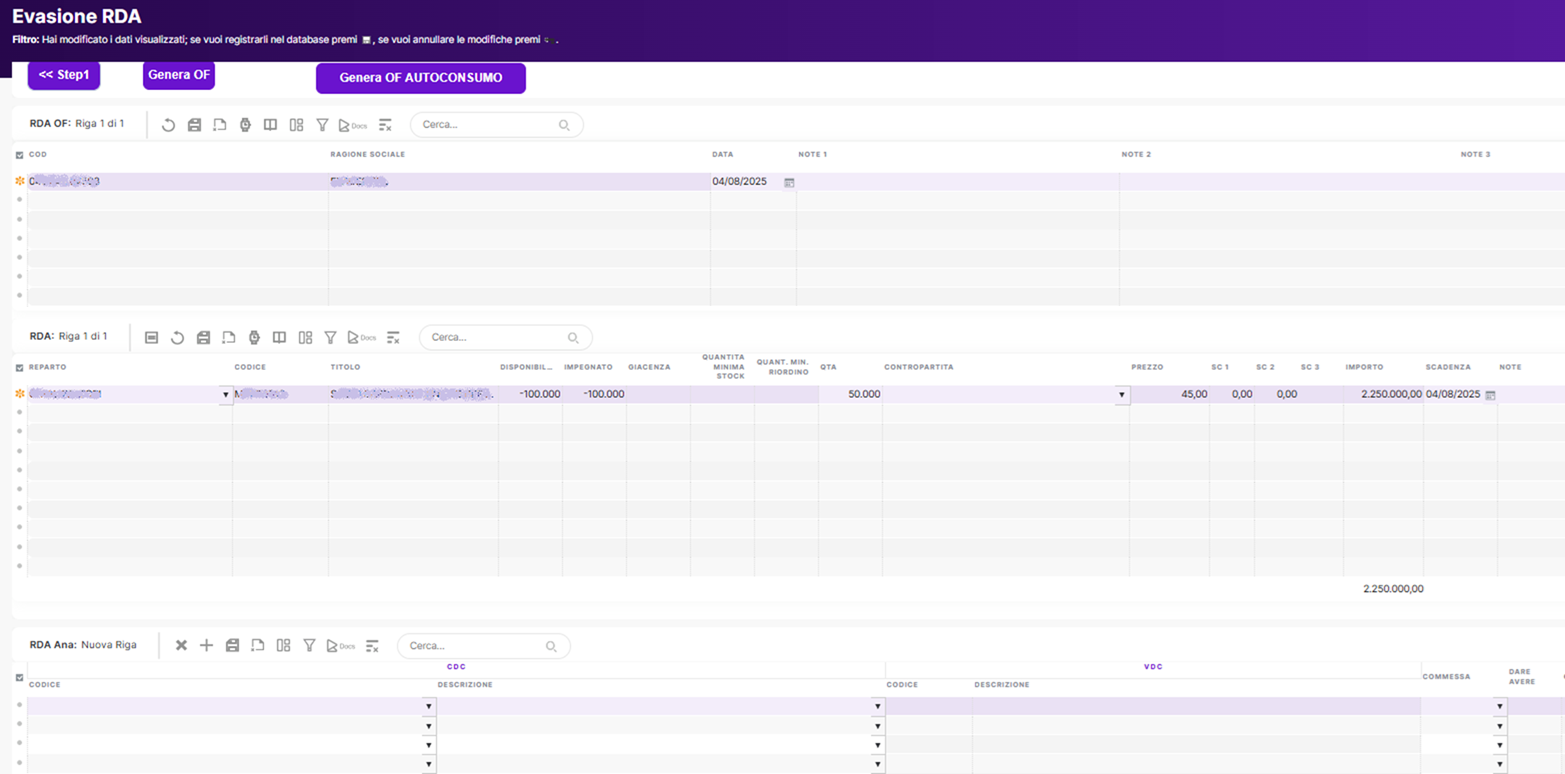Click clear filters icon in RDA toolbar
The image size is (1565, 774).
pyautogui.click(x=393, y=338)
